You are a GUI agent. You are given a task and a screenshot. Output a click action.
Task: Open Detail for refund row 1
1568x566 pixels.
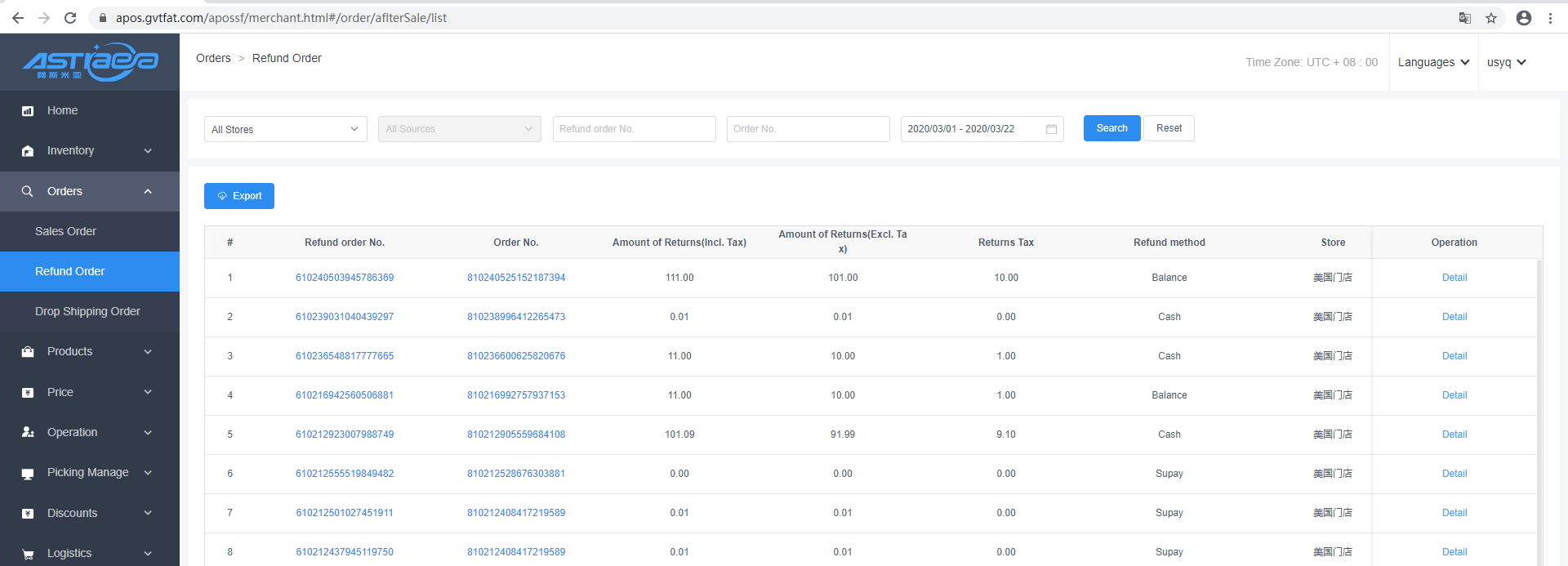click(1454, 278)
